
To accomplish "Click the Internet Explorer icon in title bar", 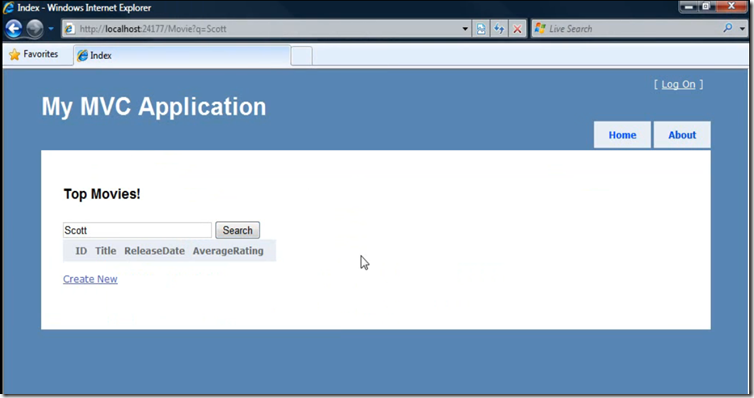I will coord(8,8).
